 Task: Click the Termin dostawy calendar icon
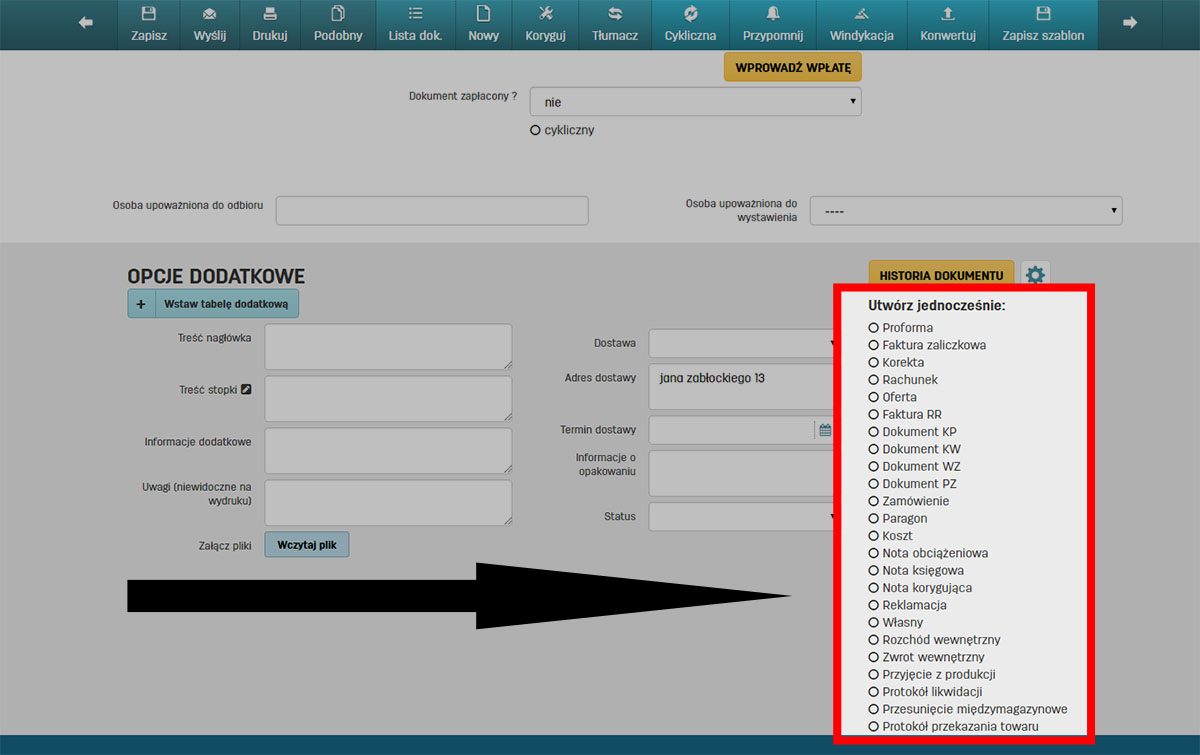click(x=825, y=430)
